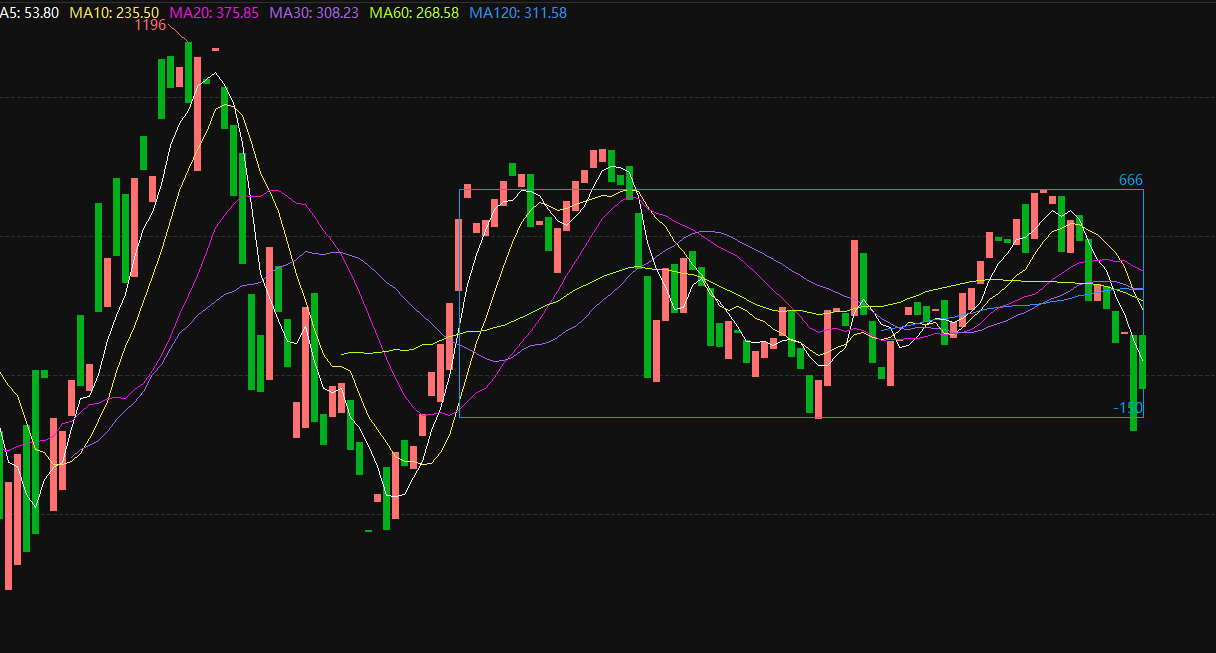The width and height of the screenshot is (1216, 653).
Task: Select the tallest green candle under 1196
Action: pos(188,72)
